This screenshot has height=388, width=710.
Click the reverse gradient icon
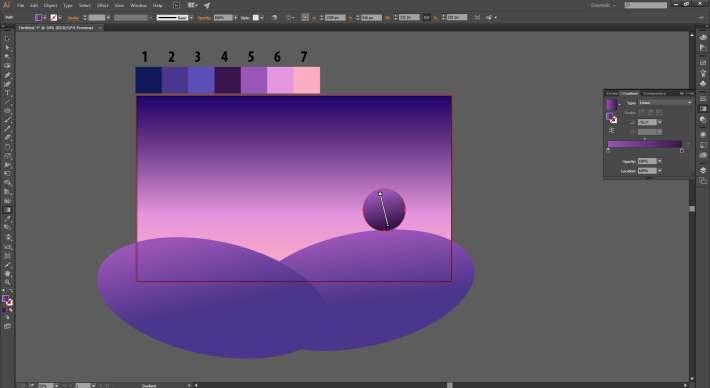click(612, 130)
